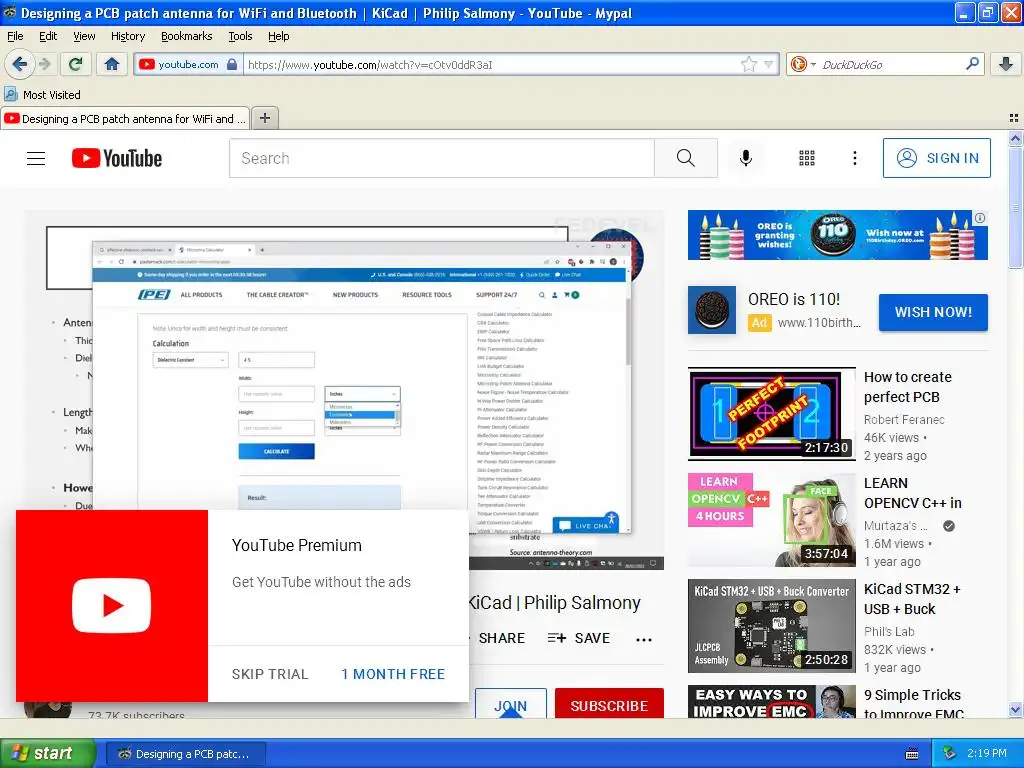This screenshot has width=1024, height=768.
Task: Reload the page with the refresh icon
Action: pos(76,64)
